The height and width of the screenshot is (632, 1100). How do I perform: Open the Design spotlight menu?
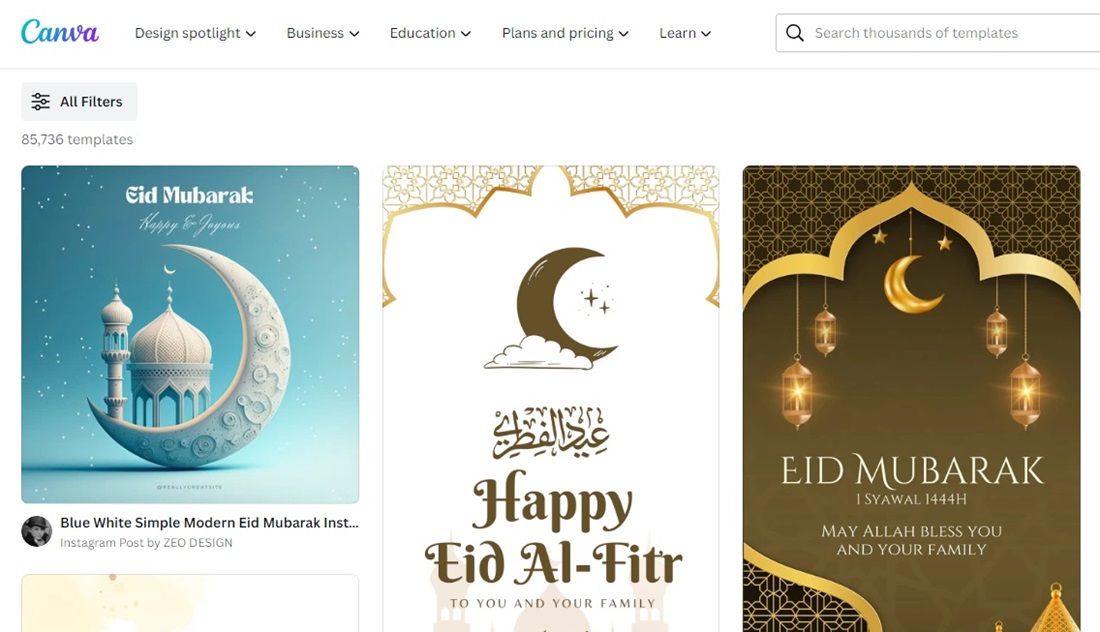[x=195, y=33]
